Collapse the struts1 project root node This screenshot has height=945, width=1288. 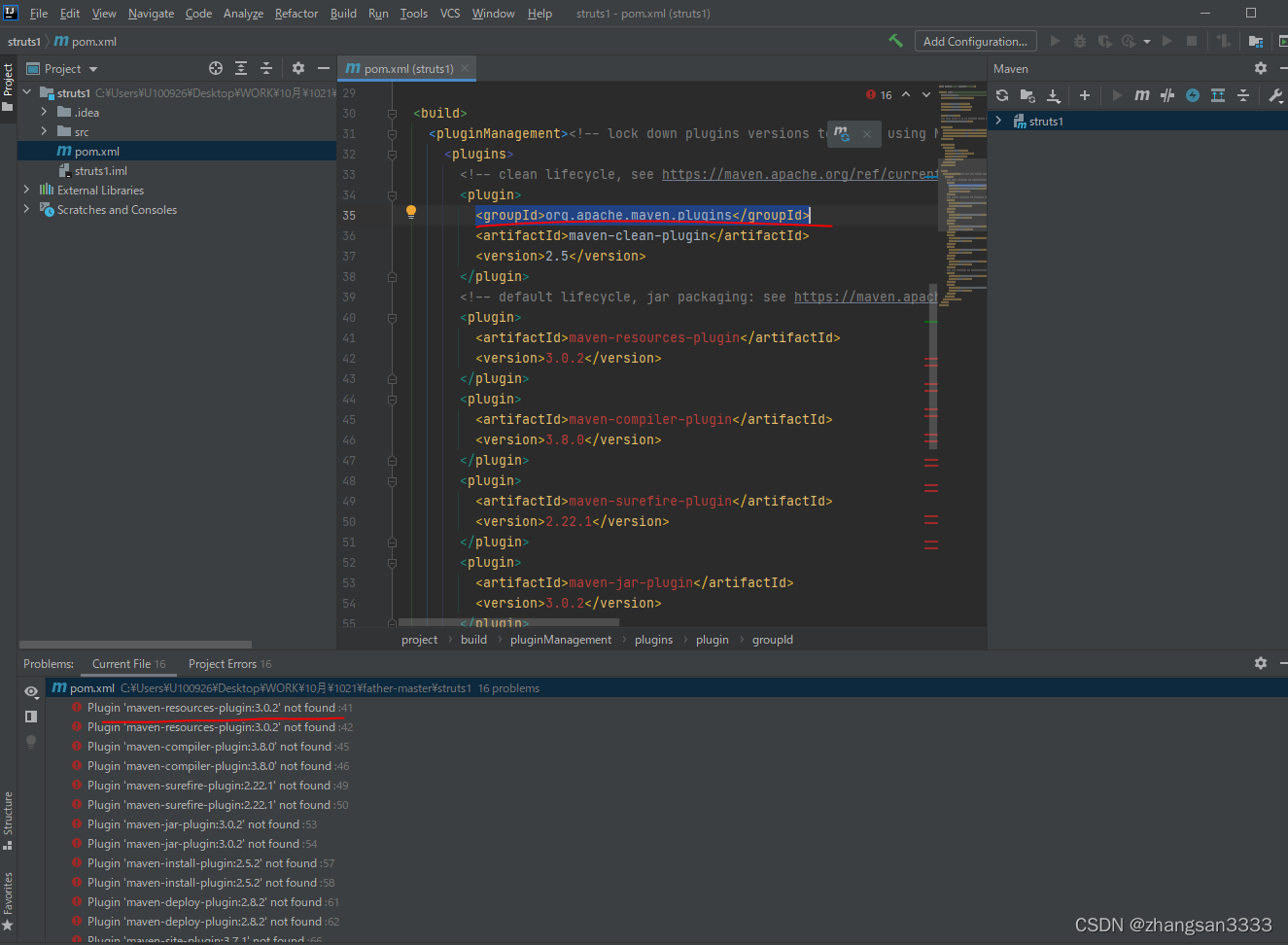26,92
